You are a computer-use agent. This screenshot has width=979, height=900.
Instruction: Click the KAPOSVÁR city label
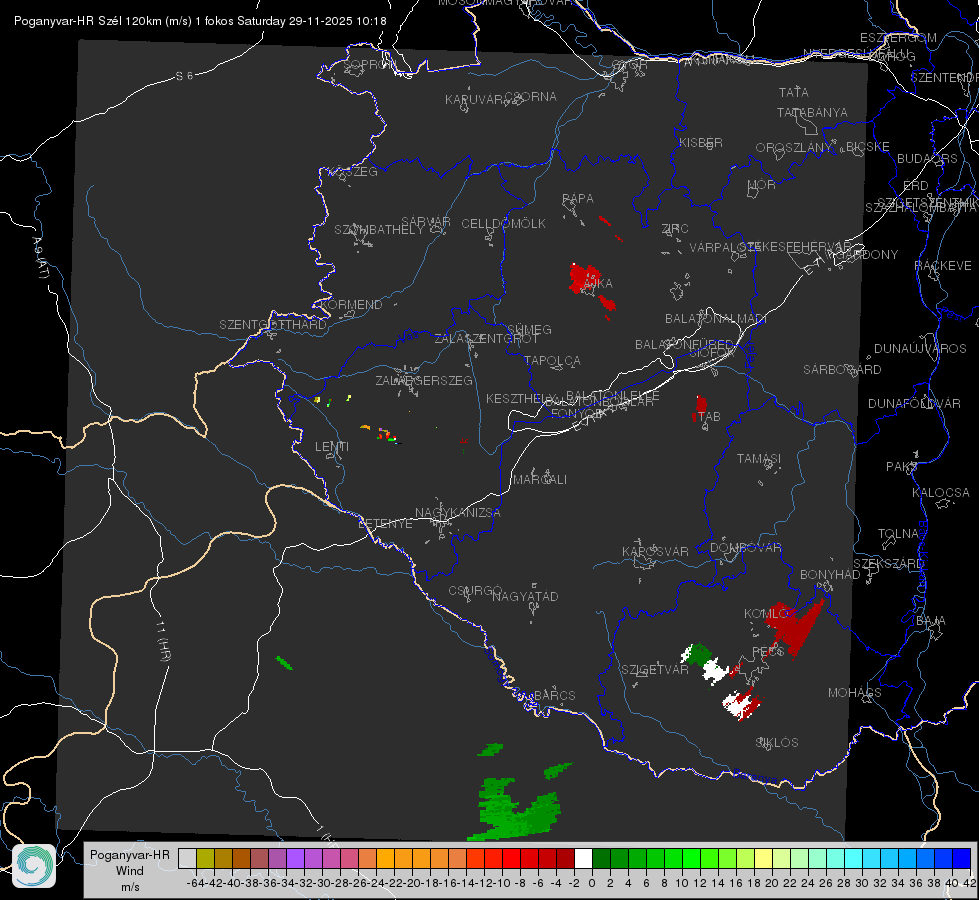(655, 551)
